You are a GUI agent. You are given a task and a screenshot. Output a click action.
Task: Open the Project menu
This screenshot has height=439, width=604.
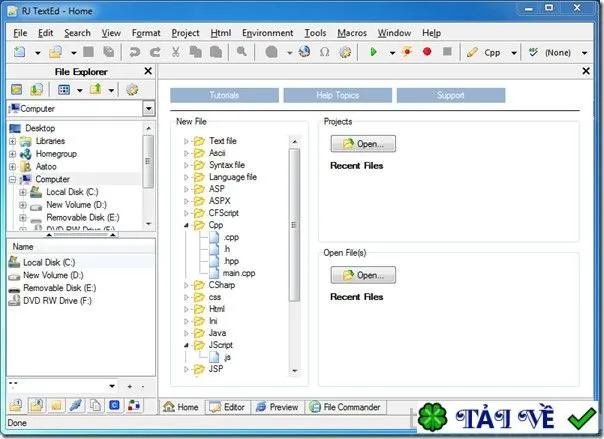tap(185, 33)
